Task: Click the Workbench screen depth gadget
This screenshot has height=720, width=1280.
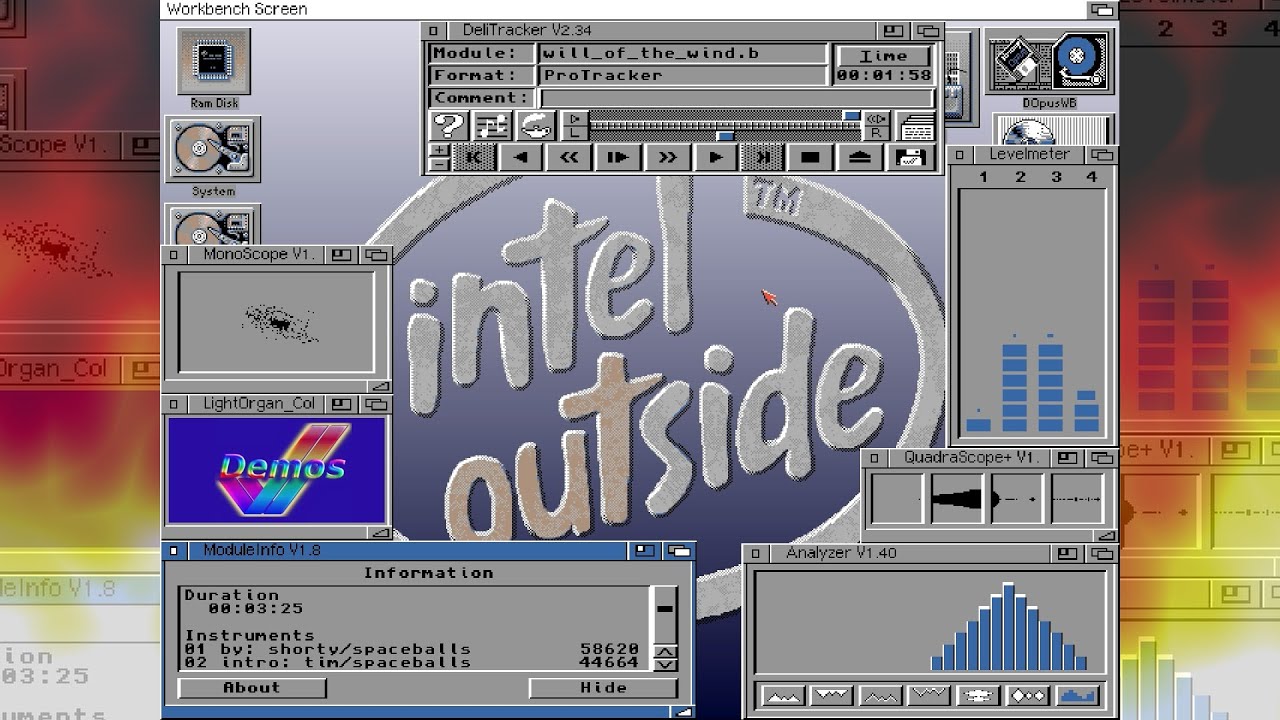Action: pos(1101,9)
